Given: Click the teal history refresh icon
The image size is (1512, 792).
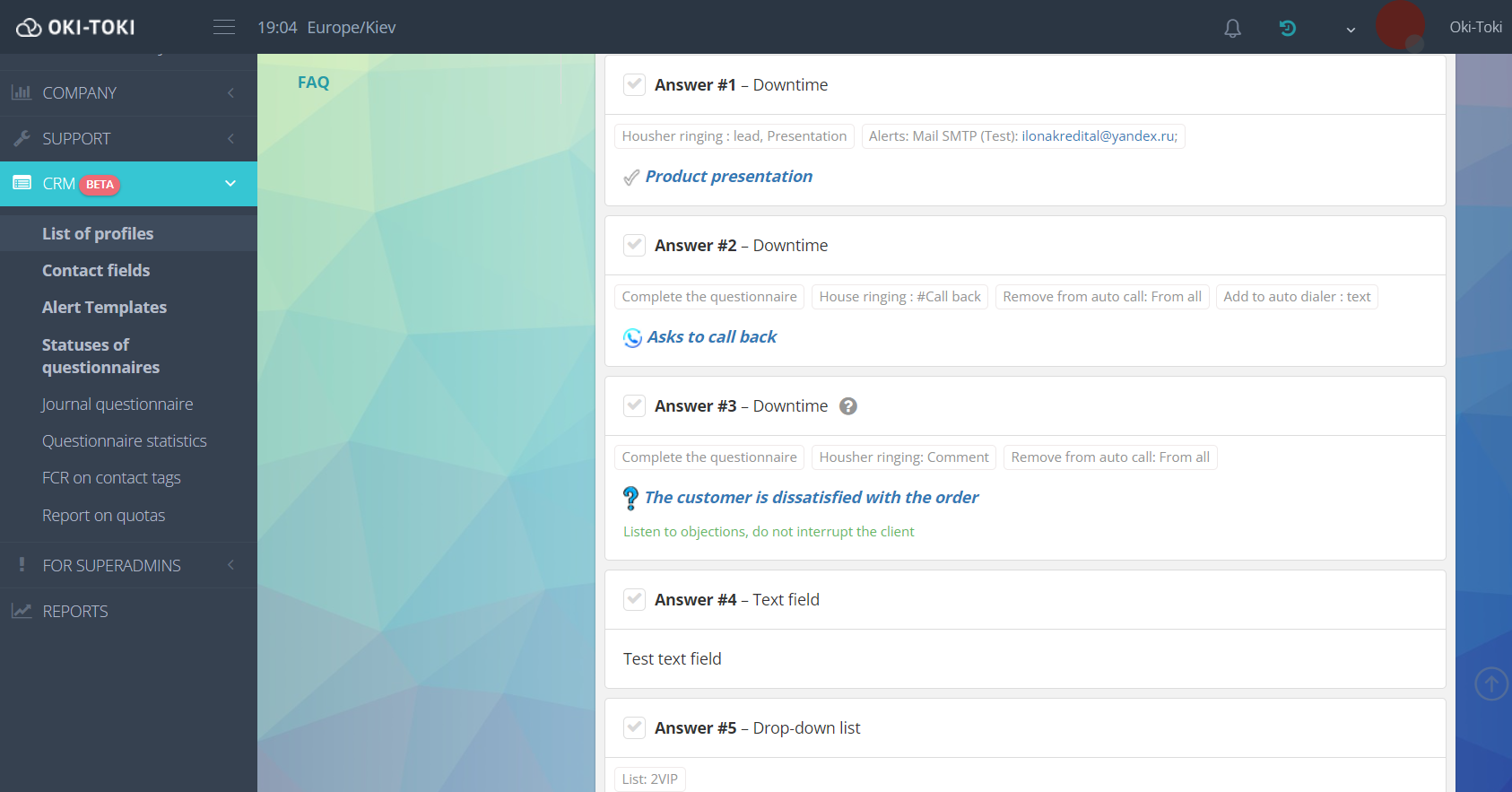Looking at the screenshot, I should pyautogui.click(x=1287, y=29).
